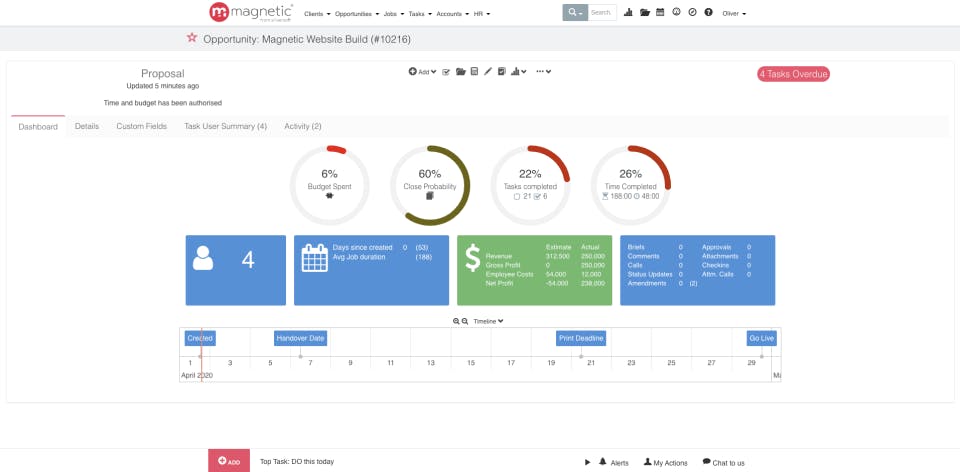
Task: Click the calendar icon in the days tile
Action: pyautogui.click(x=315, y=258)
